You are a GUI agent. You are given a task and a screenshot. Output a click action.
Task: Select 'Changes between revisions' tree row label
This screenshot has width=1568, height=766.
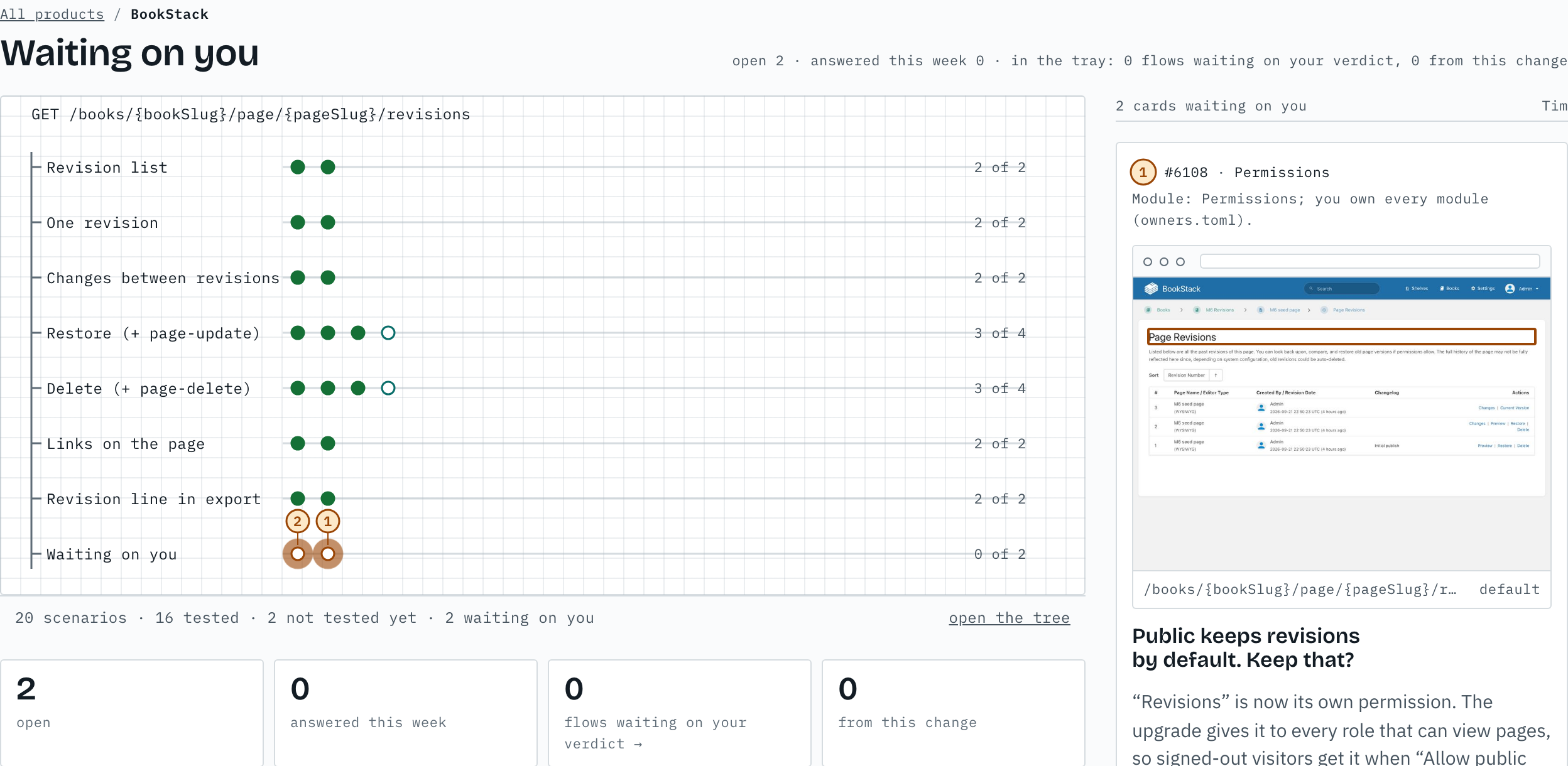coord(163,278)
